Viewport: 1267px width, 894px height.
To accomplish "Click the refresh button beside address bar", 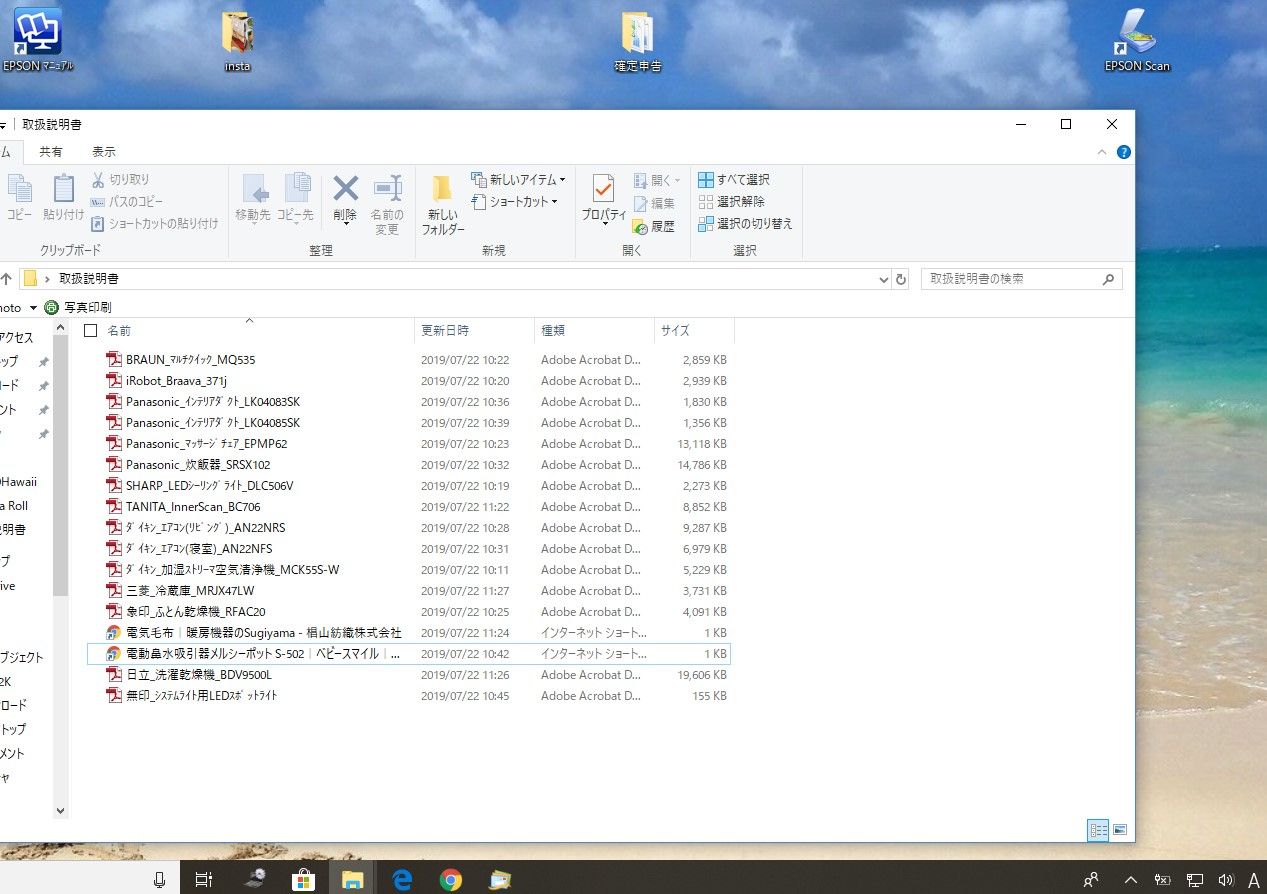I will (901, 279).
